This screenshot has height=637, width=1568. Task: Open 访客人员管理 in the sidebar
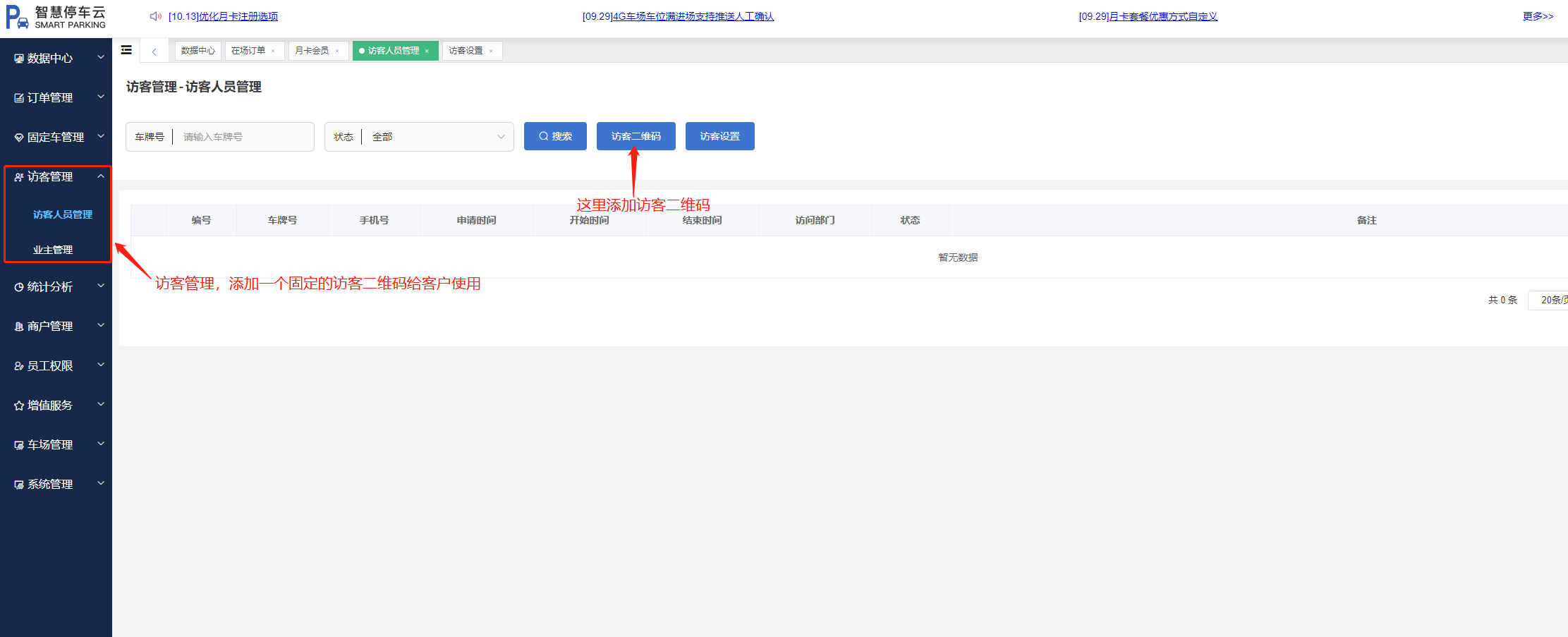[63, 214]
